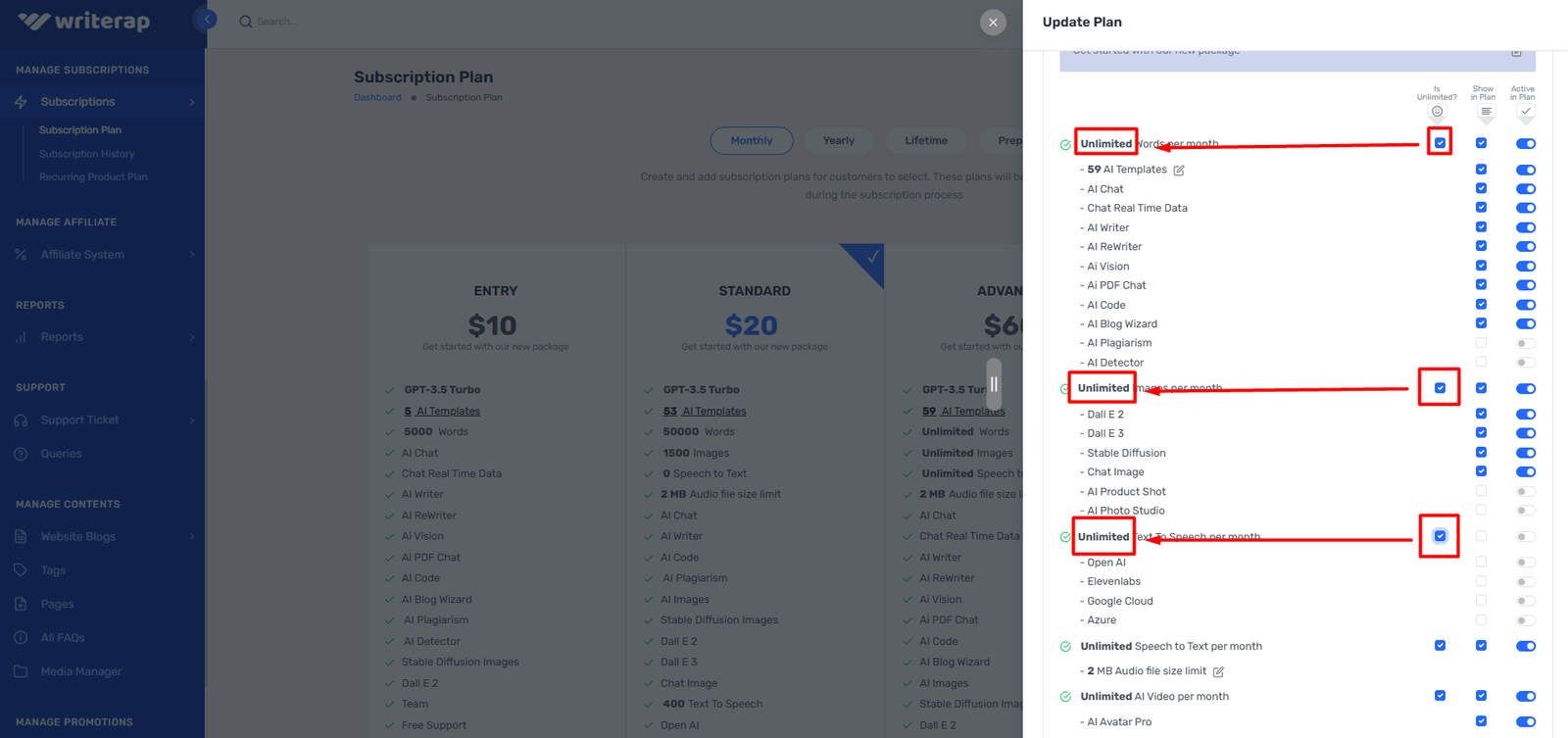Click the edit icon next to 59 AI Templates

tap(1179, 171)
